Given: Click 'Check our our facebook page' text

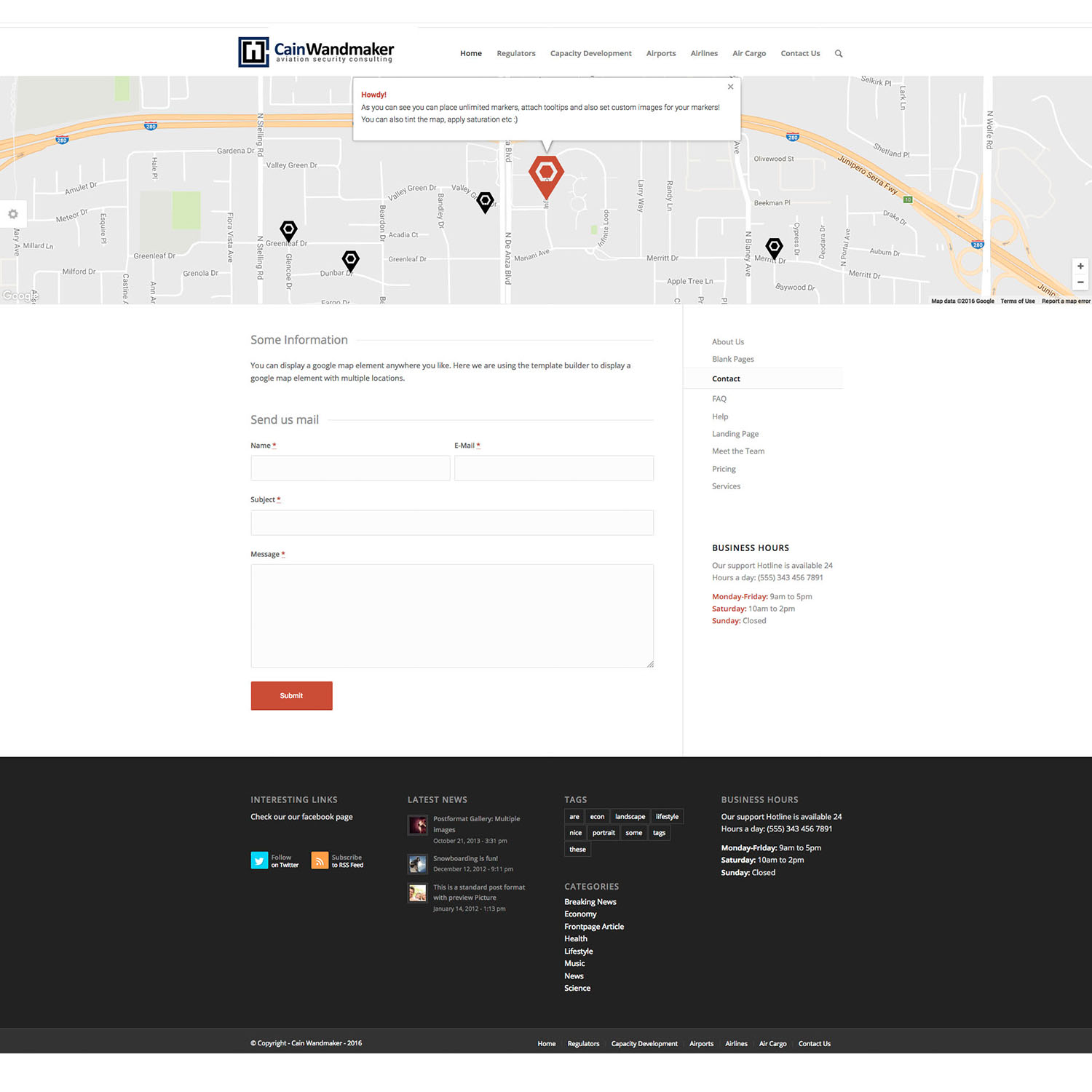Looking at the screenshot, I should (x=301, y=817).
